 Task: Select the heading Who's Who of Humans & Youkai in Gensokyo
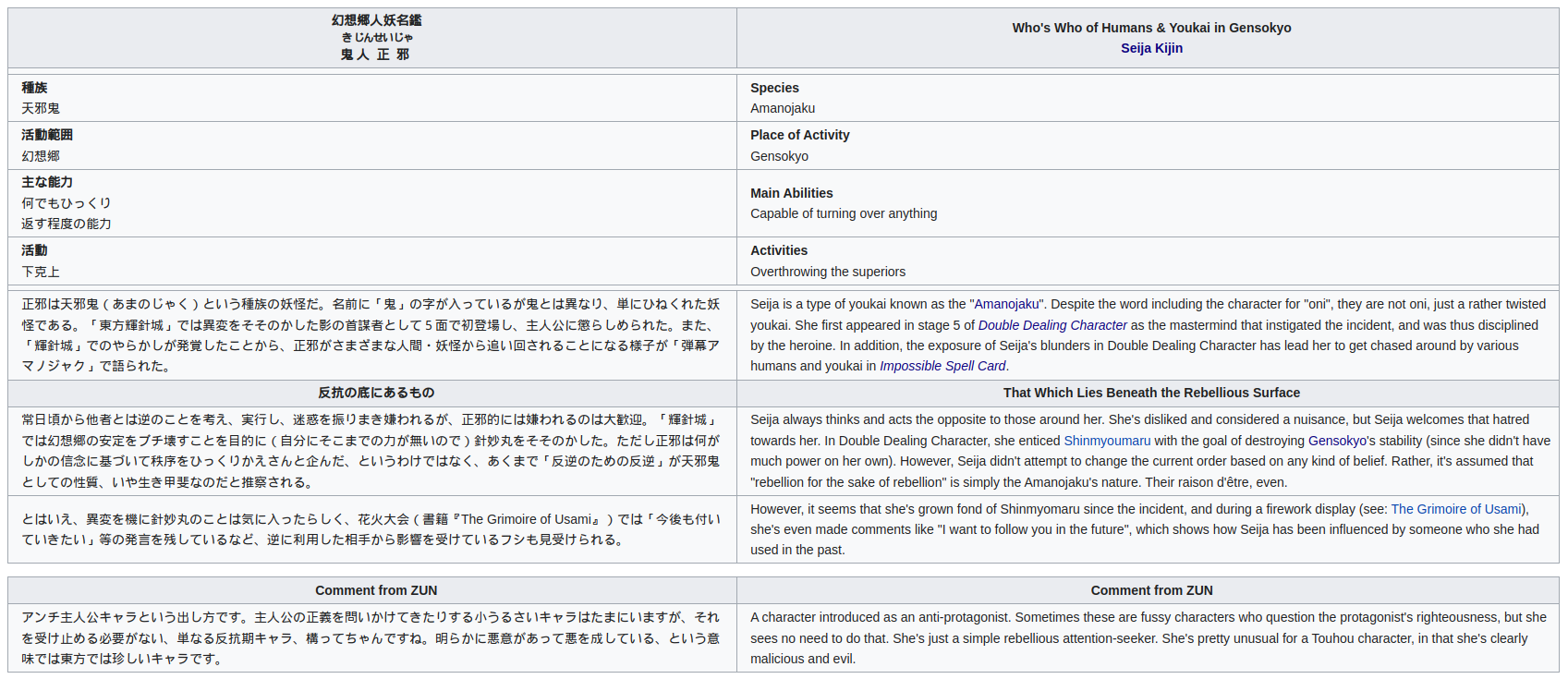point(1151,28)
